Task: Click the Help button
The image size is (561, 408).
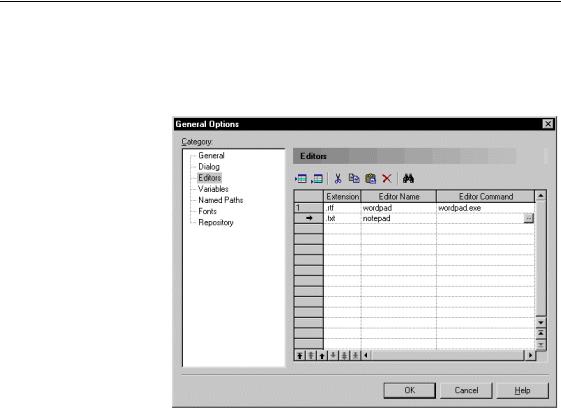Action: [522, 390]
